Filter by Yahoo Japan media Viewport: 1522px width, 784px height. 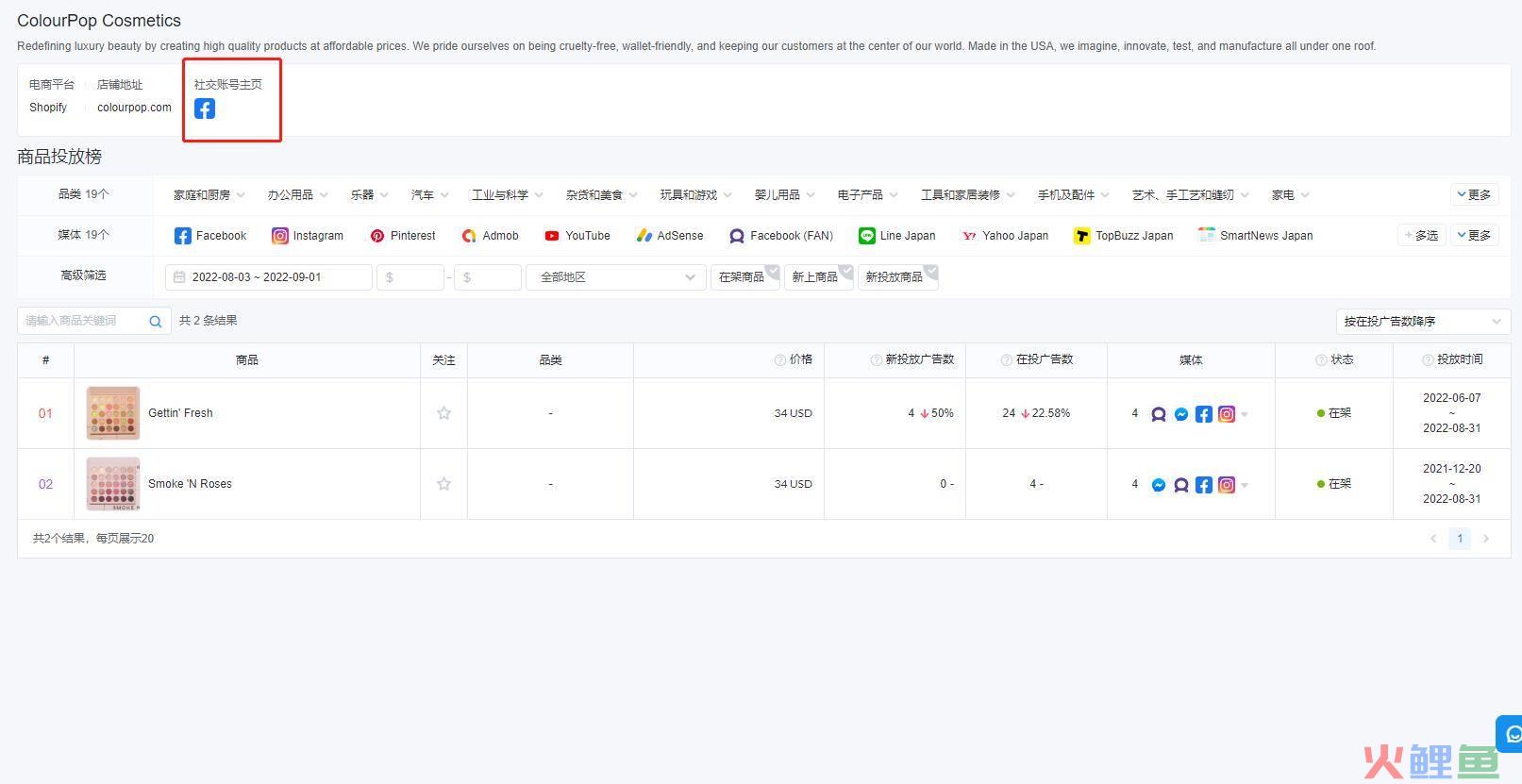pos(1005,236)
